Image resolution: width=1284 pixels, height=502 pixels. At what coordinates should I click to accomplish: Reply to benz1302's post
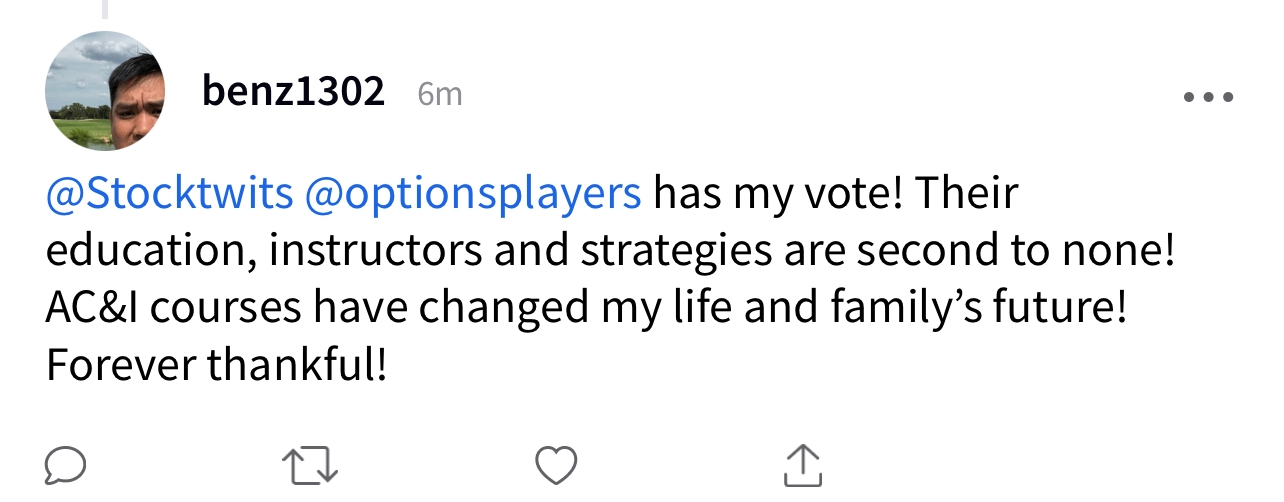pyautogui.click(x=66, y=465)
